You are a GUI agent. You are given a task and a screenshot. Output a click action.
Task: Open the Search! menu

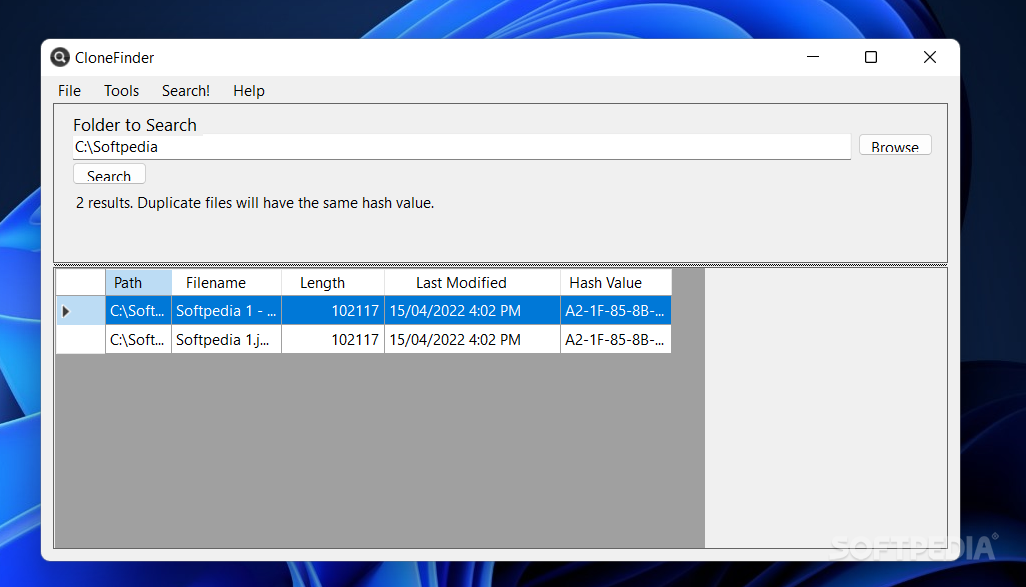click(x=186, y=91)
